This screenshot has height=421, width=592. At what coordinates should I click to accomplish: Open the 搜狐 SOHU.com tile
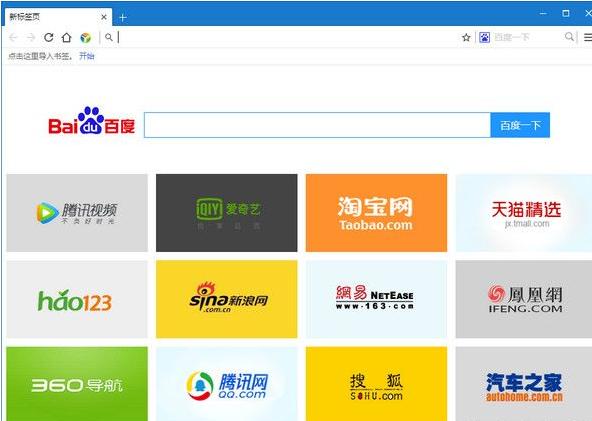point(376,384)
